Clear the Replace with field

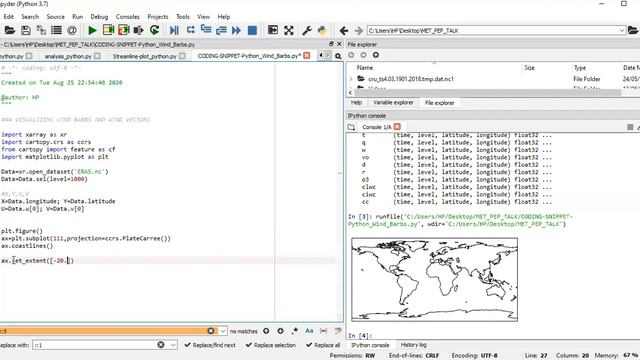click(x=161, y=345)
